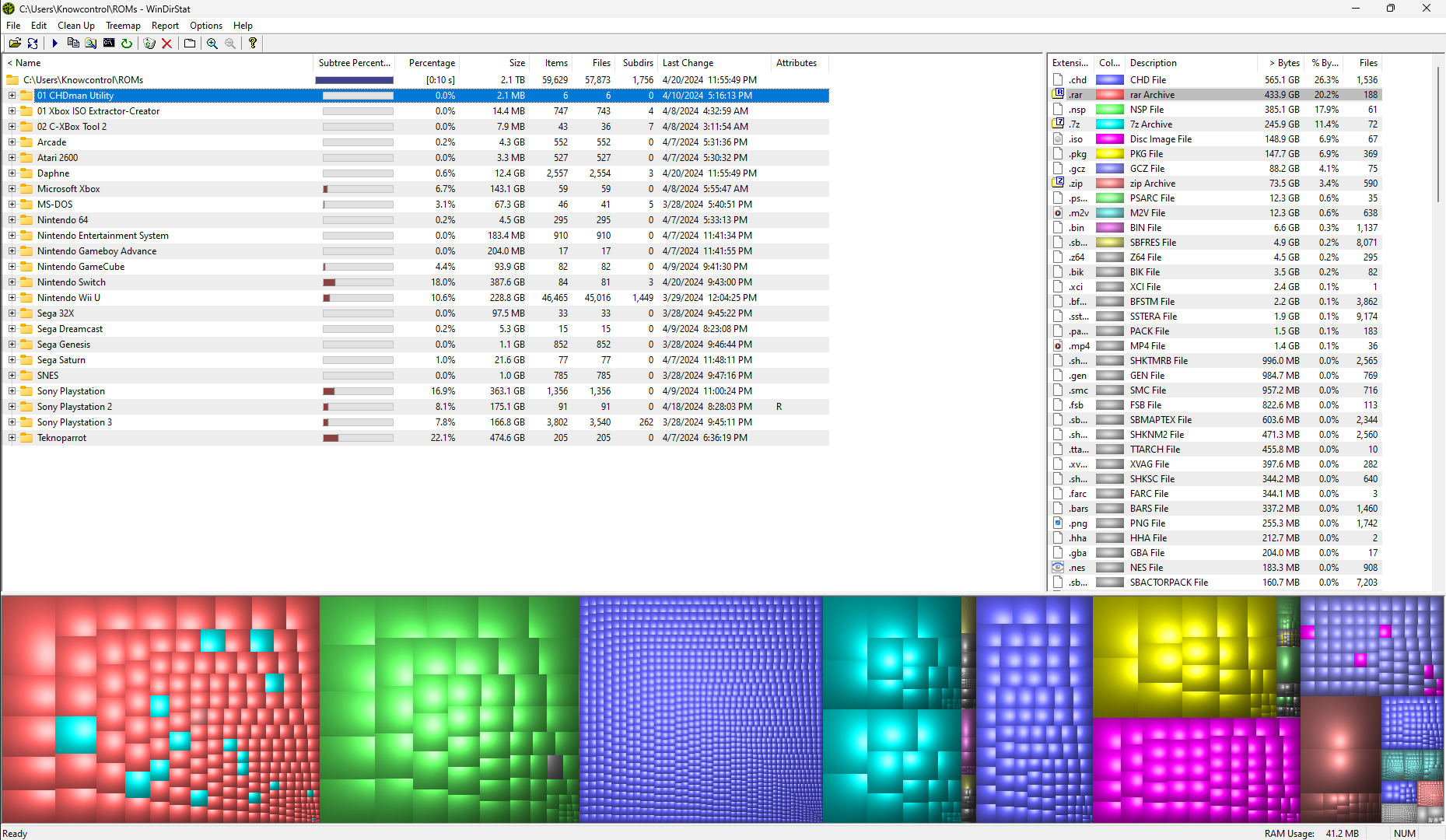Image resolution: width=1446 pixels, height=840 pixels.
Task: Expand the Arcade folder node
Action: pyautogui.click(x=12, y=142)
